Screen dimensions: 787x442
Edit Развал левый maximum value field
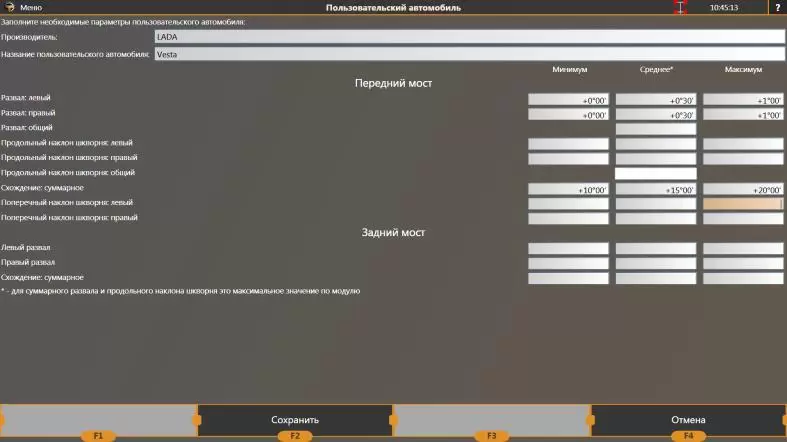coord(743,100)
